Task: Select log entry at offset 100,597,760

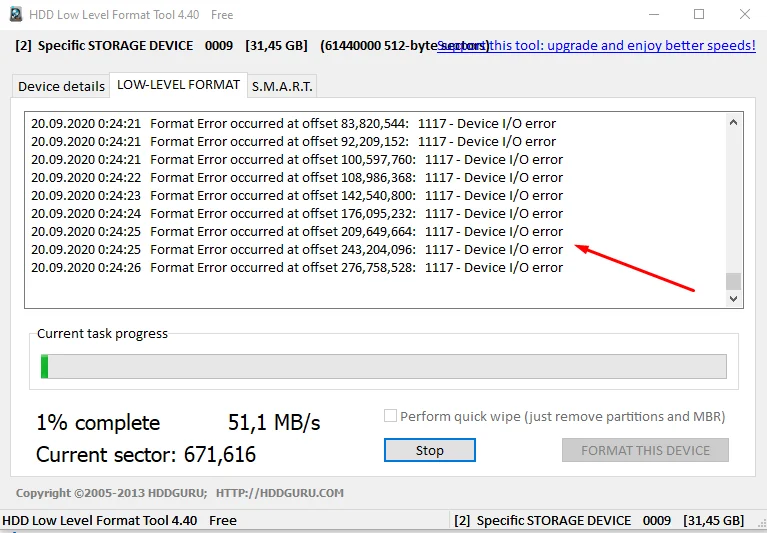Action: pos(297,159)
